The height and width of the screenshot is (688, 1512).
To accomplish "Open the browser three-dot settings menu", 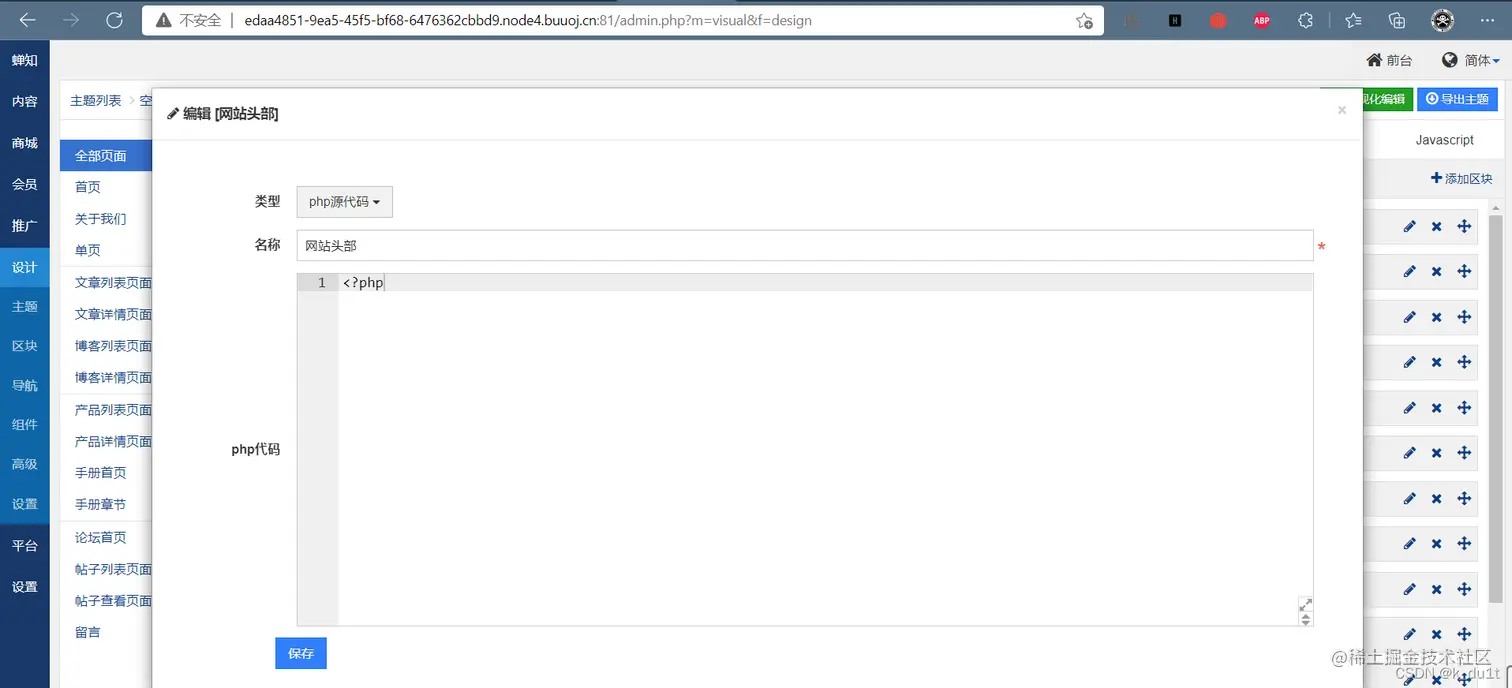I will (1486, 20).
